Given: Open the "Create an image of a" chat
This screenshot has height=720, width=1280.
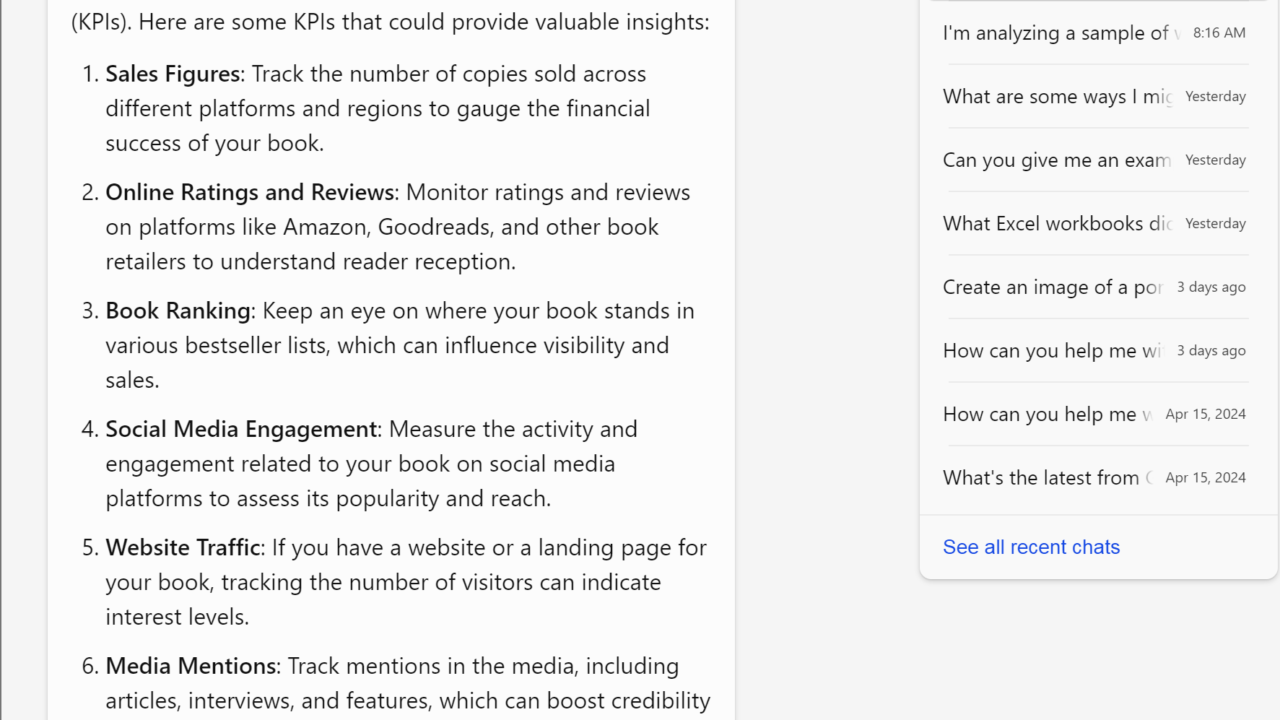Looking at the screenshot, I should point(1052,287).
